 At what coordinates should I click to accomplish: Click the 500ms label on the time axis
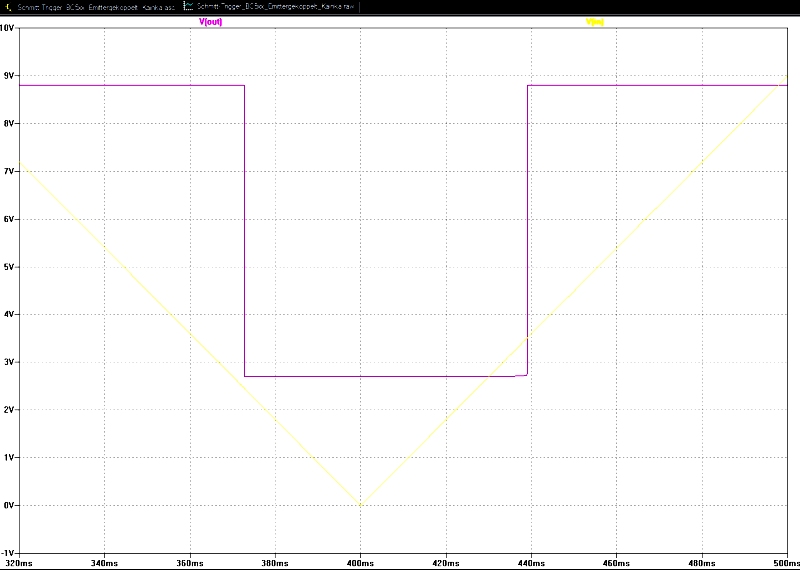[x=786, y=563]
